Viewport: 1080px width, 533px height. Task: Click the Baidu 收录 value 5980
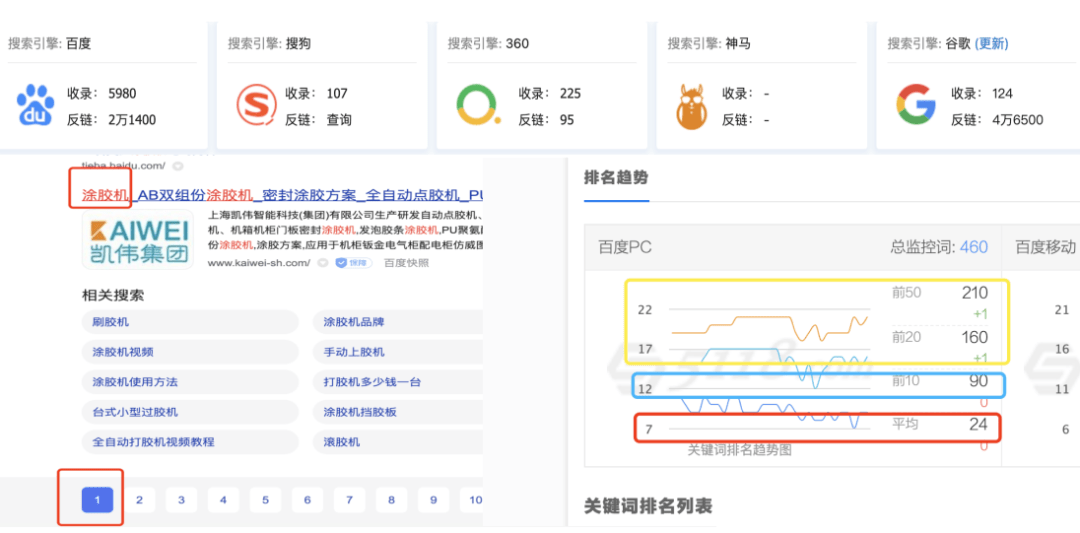123,94
